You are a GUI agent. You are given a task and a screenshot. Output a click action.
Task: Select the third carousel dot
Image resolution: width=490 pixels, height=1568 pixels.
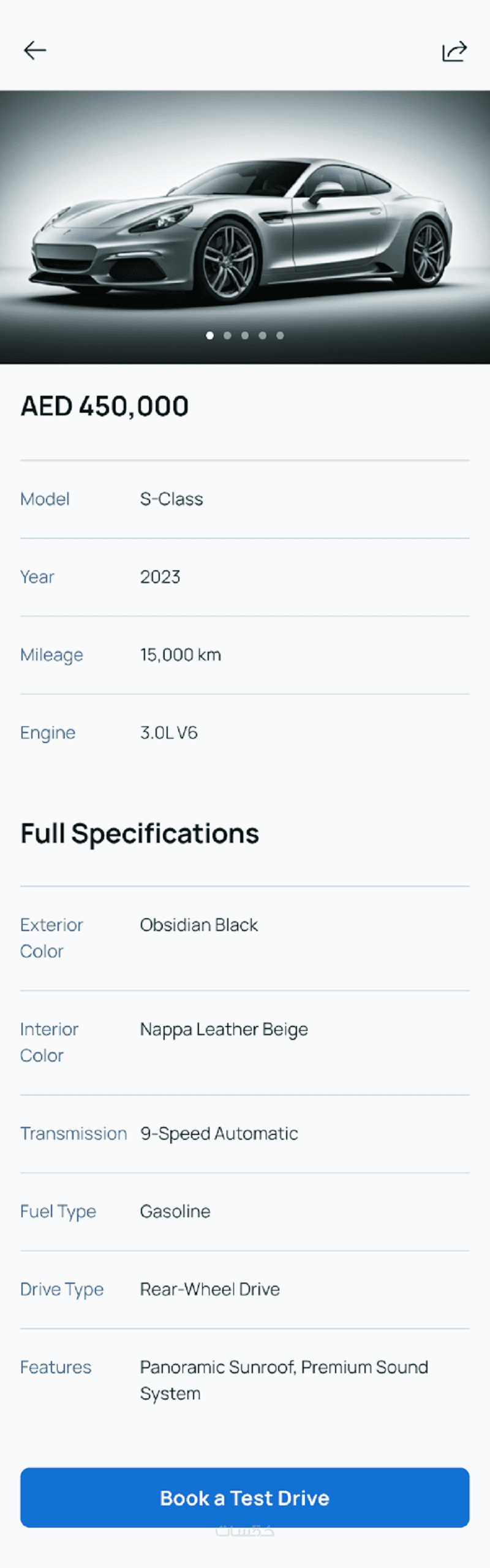[245, 336]
